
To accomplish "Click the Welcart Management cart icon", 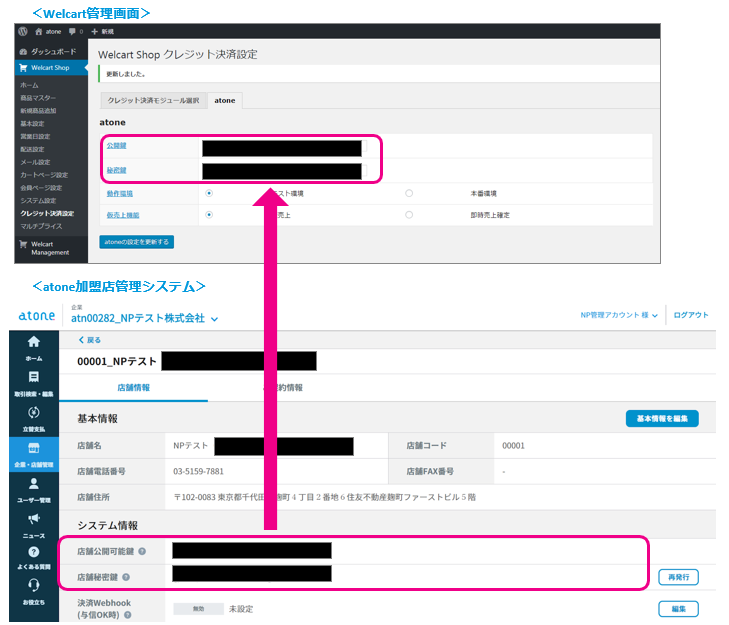I will (x=23, y=245).
